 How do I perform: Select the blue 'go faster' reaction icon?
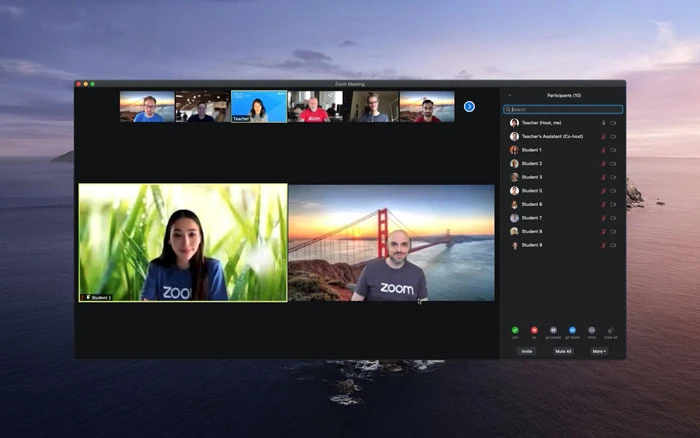(x=572, y=330)
